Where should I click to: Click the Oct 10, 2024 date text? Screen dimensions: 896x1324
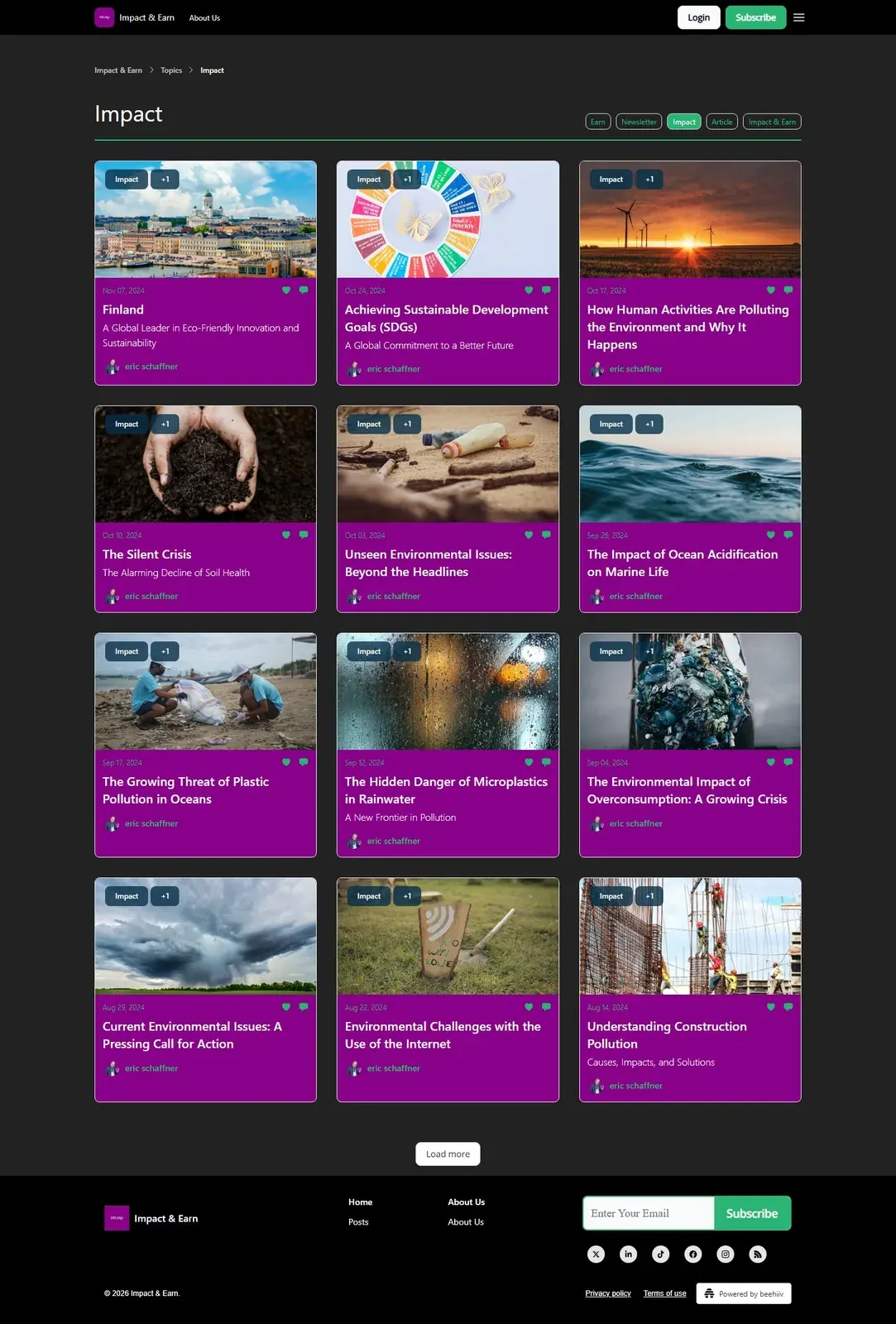click(x=122, y=535)
